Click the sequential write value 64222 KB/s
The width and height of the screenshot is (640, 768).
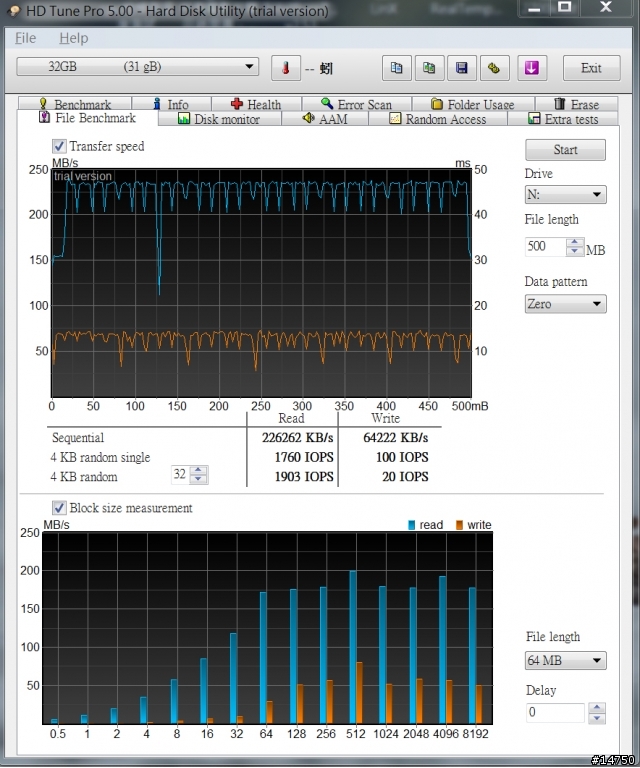pos(396,437)
